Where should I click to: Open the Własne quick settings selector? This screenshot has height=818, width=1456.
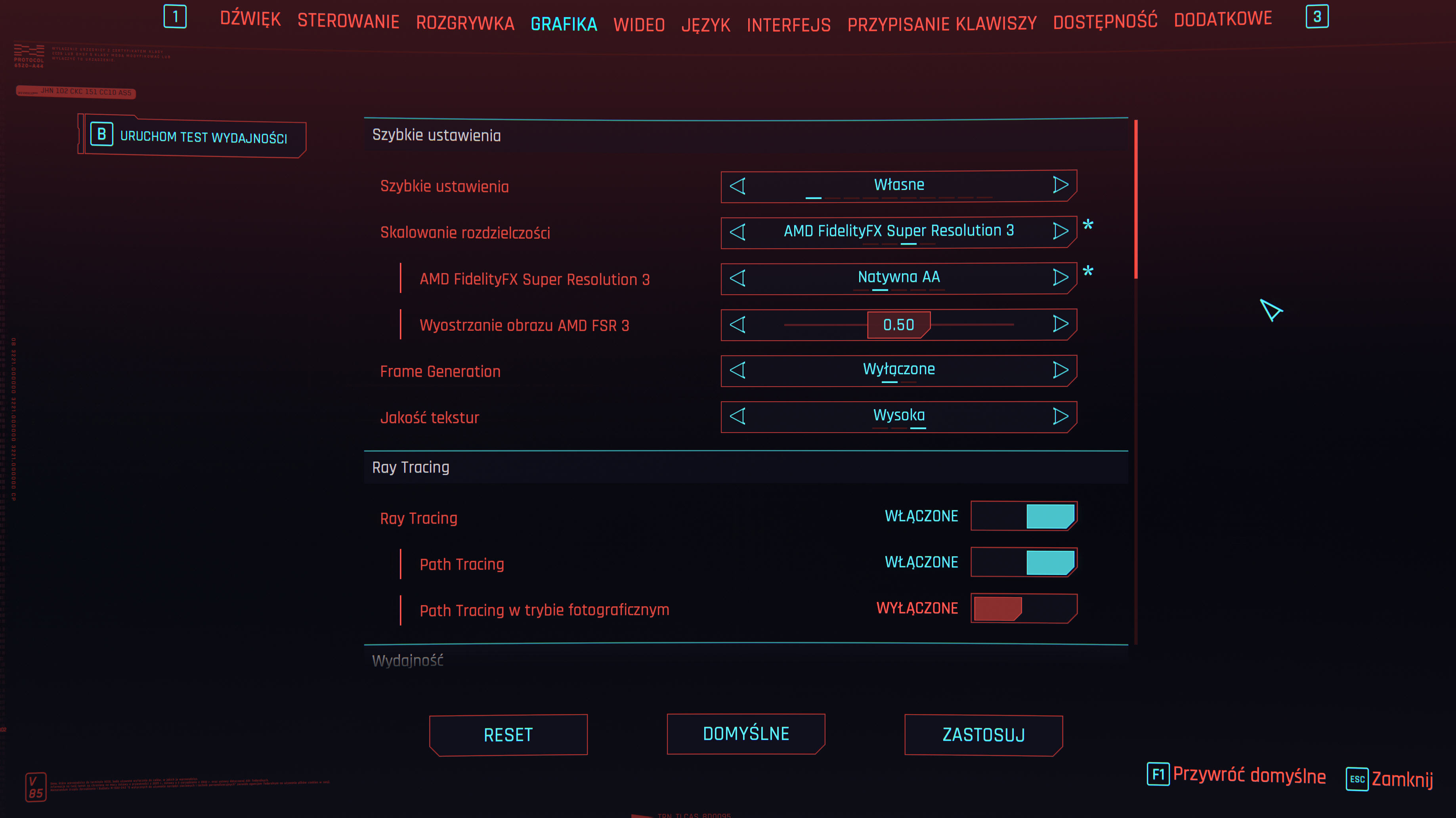click(899, 185)
